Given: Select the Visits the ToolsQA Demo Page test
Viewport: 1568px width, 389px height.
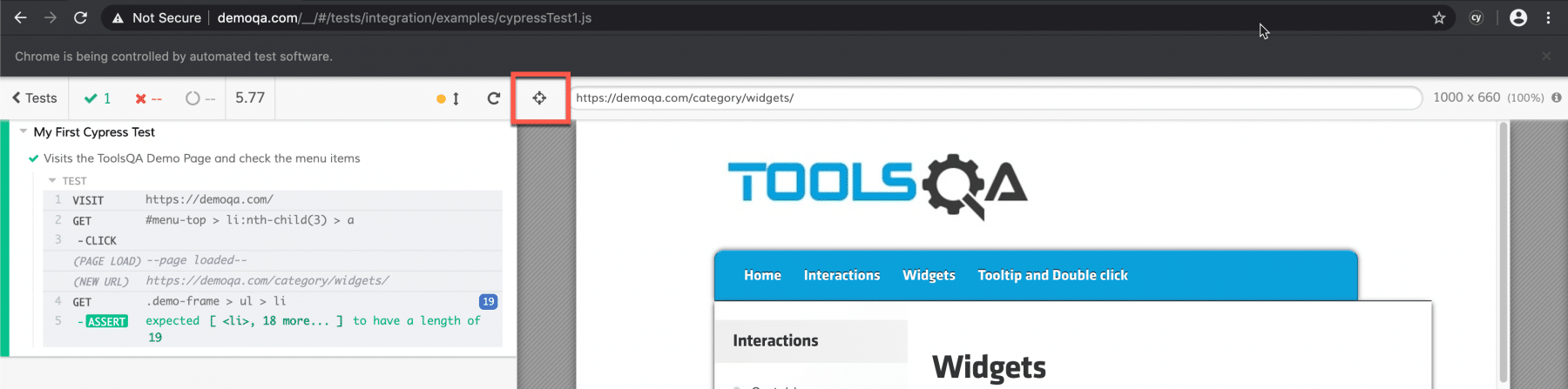Looking at the screenshot, I should click(201, 158).
